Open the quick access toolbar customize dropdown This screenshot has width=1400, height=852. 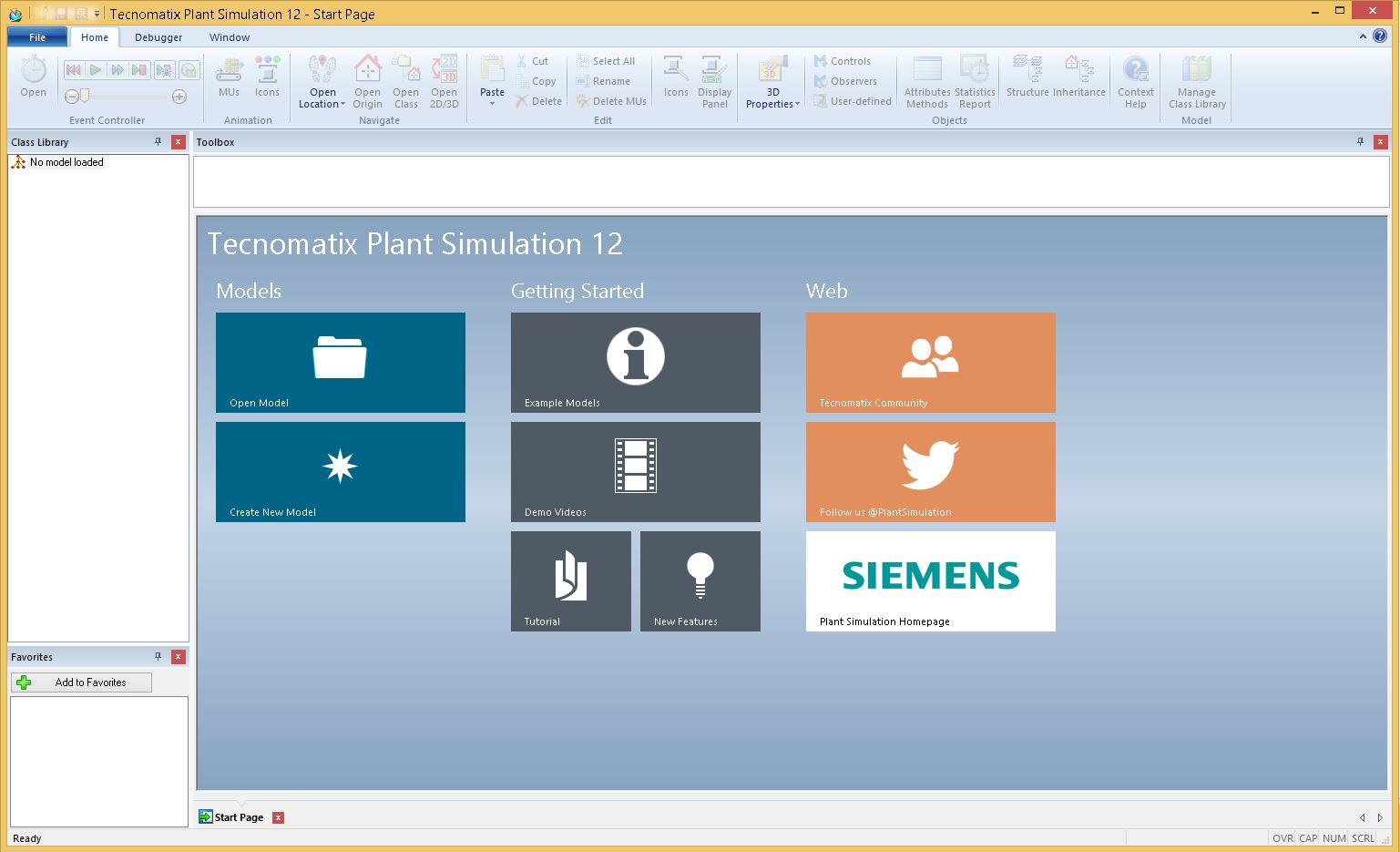[x=97, y=14]
